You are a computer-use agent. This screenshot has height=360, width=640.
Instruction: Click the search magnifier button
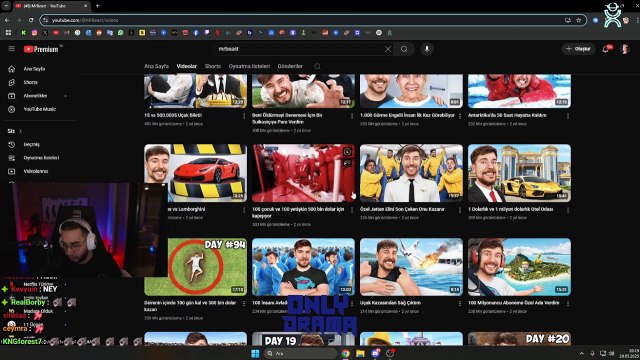click(404, 49)
